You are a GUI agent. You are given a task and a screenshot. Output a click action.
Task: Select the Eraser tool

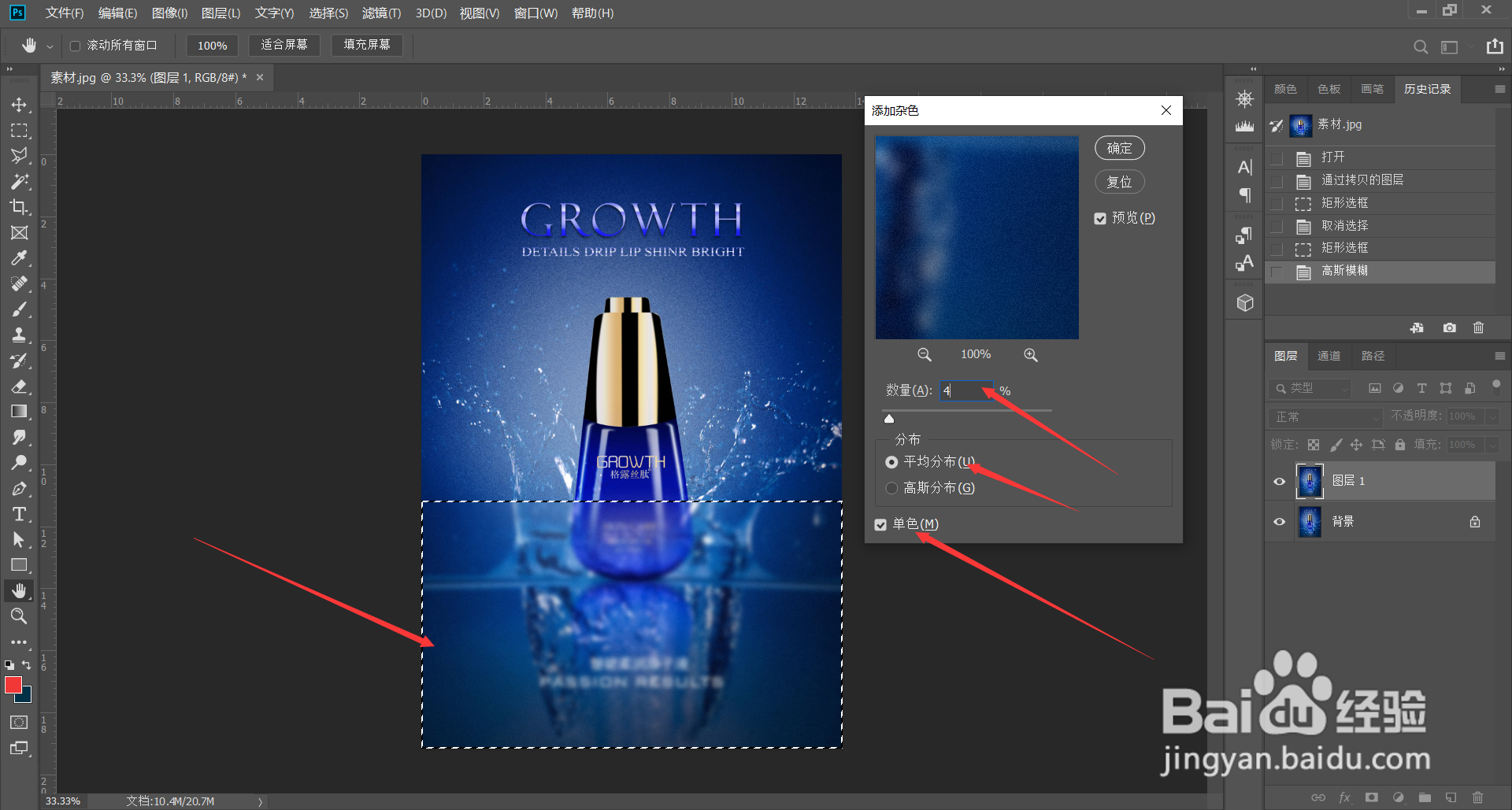[x=19, y=386]
